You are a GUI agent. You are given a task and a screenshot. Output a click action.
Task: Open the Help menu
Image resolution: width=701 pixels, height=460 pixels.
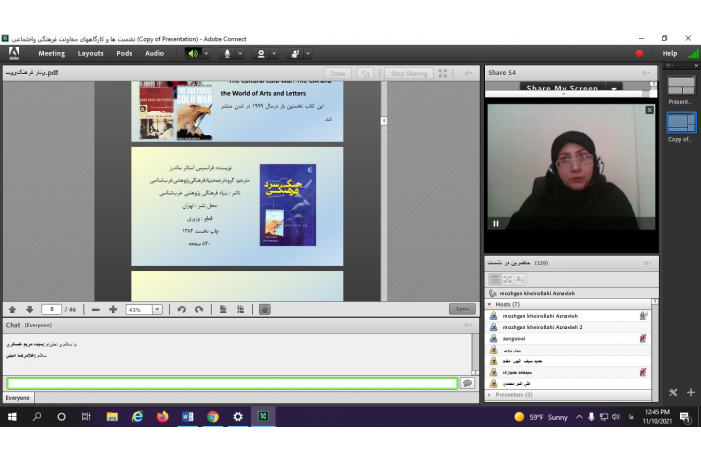[x=669, y=53]
